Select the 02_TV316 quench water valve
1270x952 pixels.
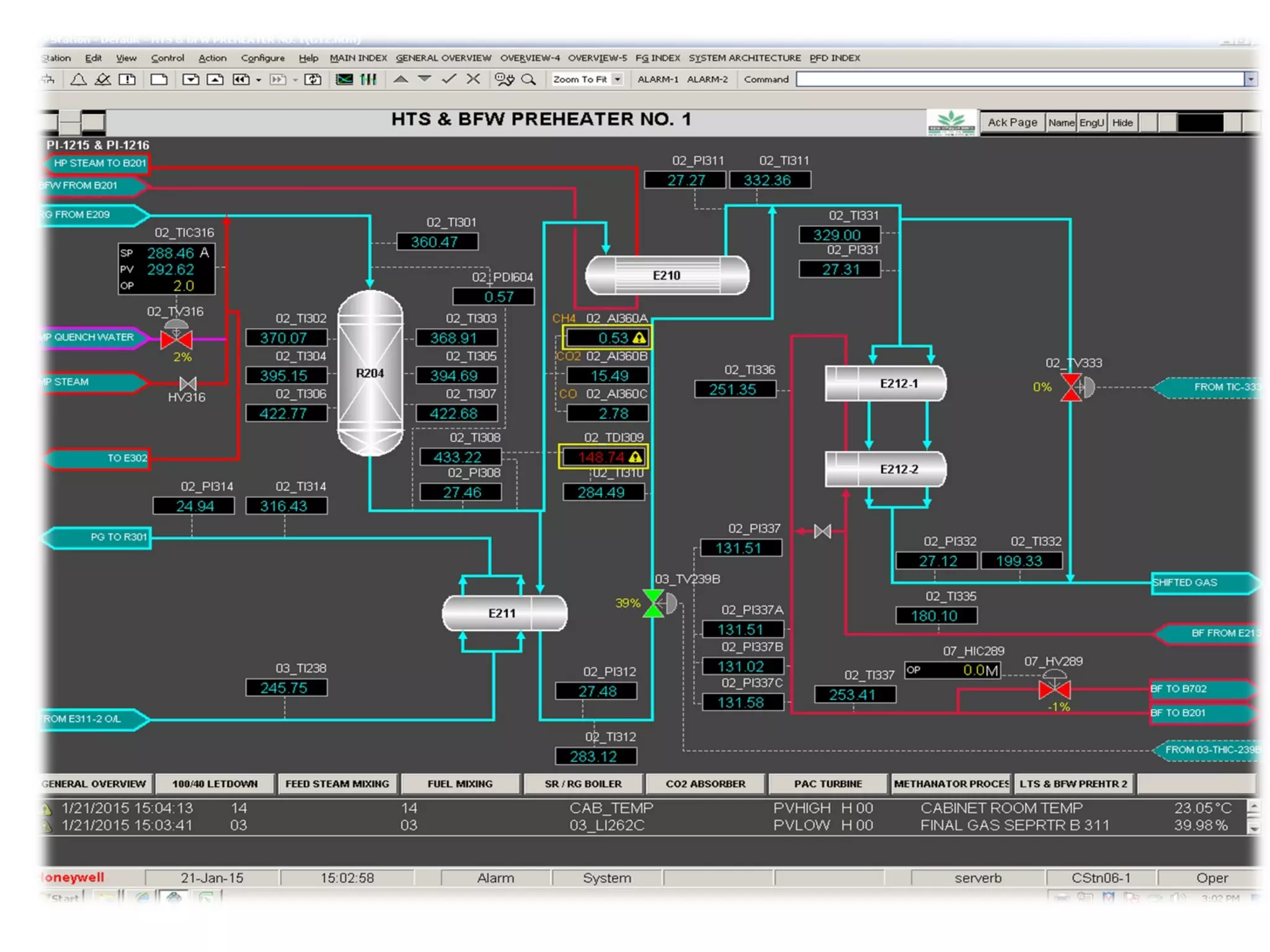176,338
